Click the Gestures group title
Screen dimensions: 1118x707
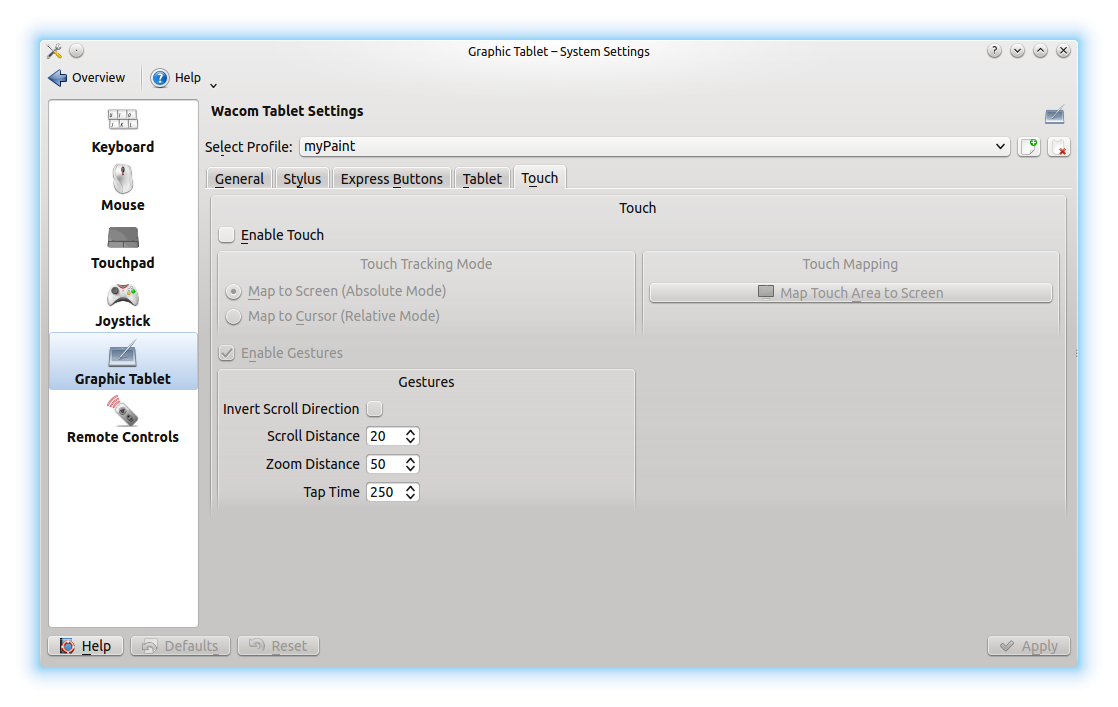(x=426, y=382)
